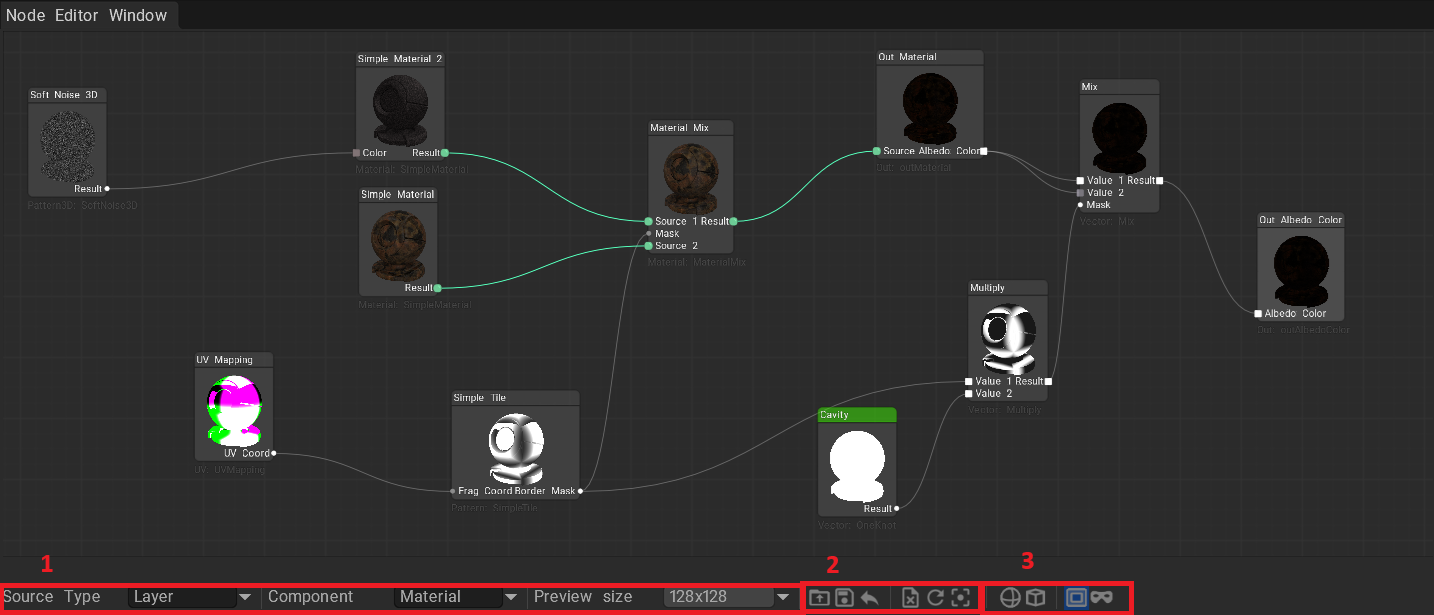The image size is (1434, 615).
Task: Click Simple Material 2 Result output port
Action: [444, 153]
